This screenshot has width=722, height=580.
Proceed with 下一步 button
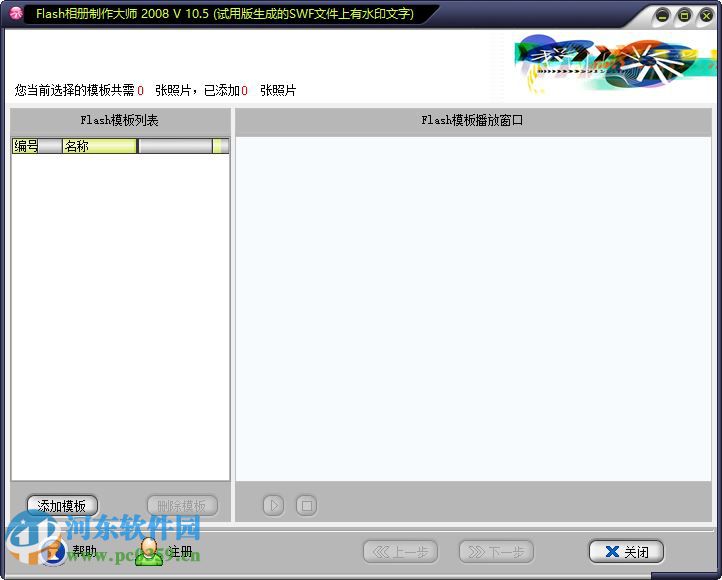pos(496,551)
